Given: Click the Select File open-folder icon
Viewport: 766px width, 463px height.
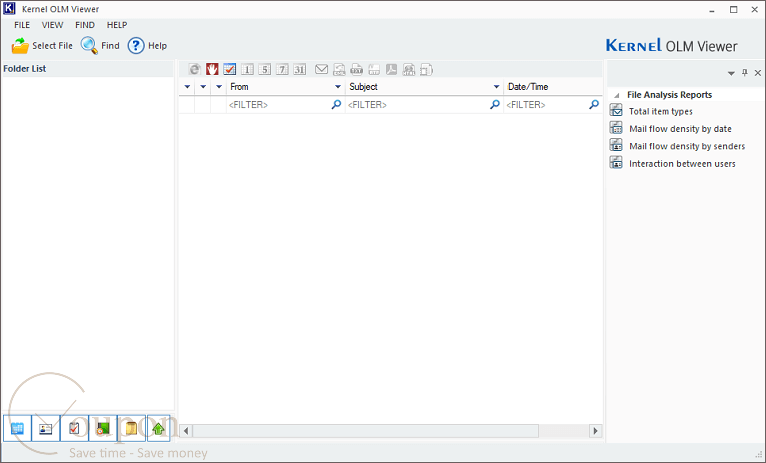Looking at the screenshot, I should click(20, 45).
